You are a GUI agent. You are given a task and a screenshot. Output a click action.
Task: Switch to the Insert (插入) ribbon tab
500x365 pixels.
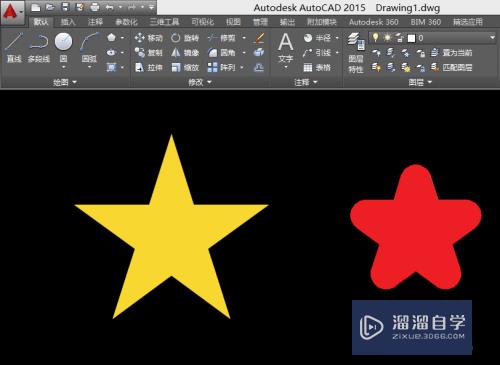tap(68, 22)
